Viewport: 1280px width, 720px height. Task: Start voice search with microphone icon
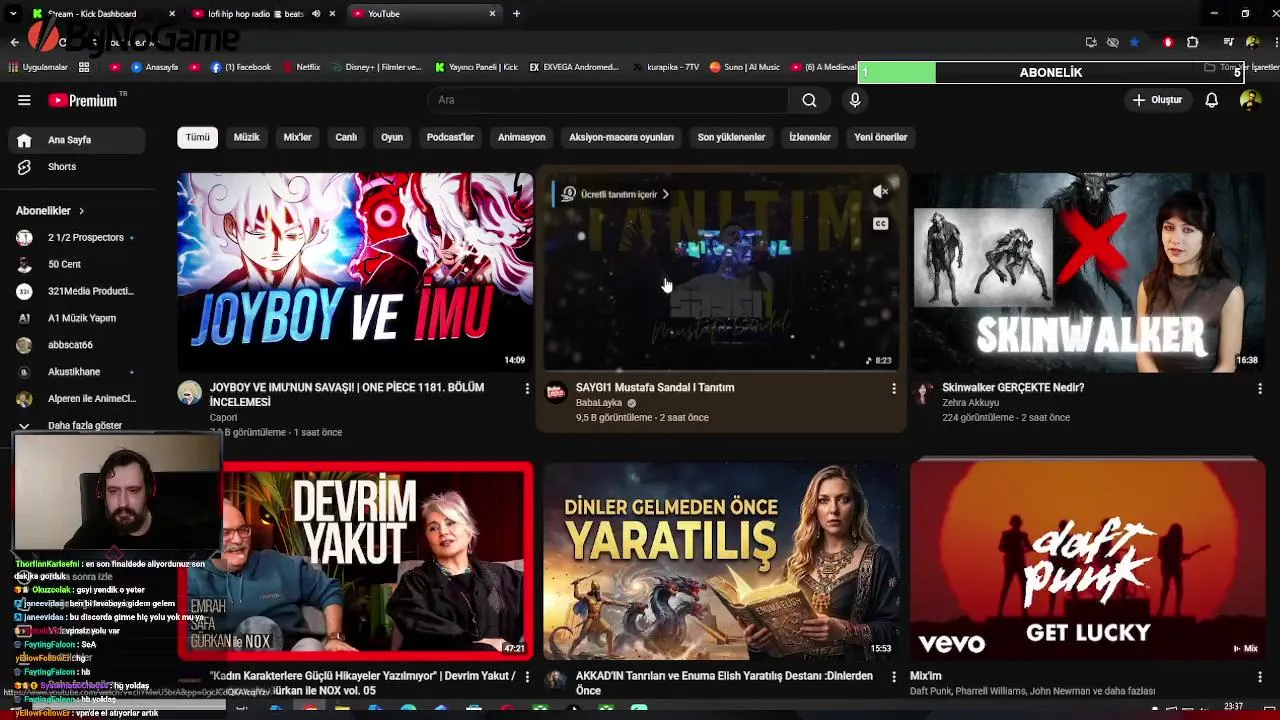coord(855,100)
